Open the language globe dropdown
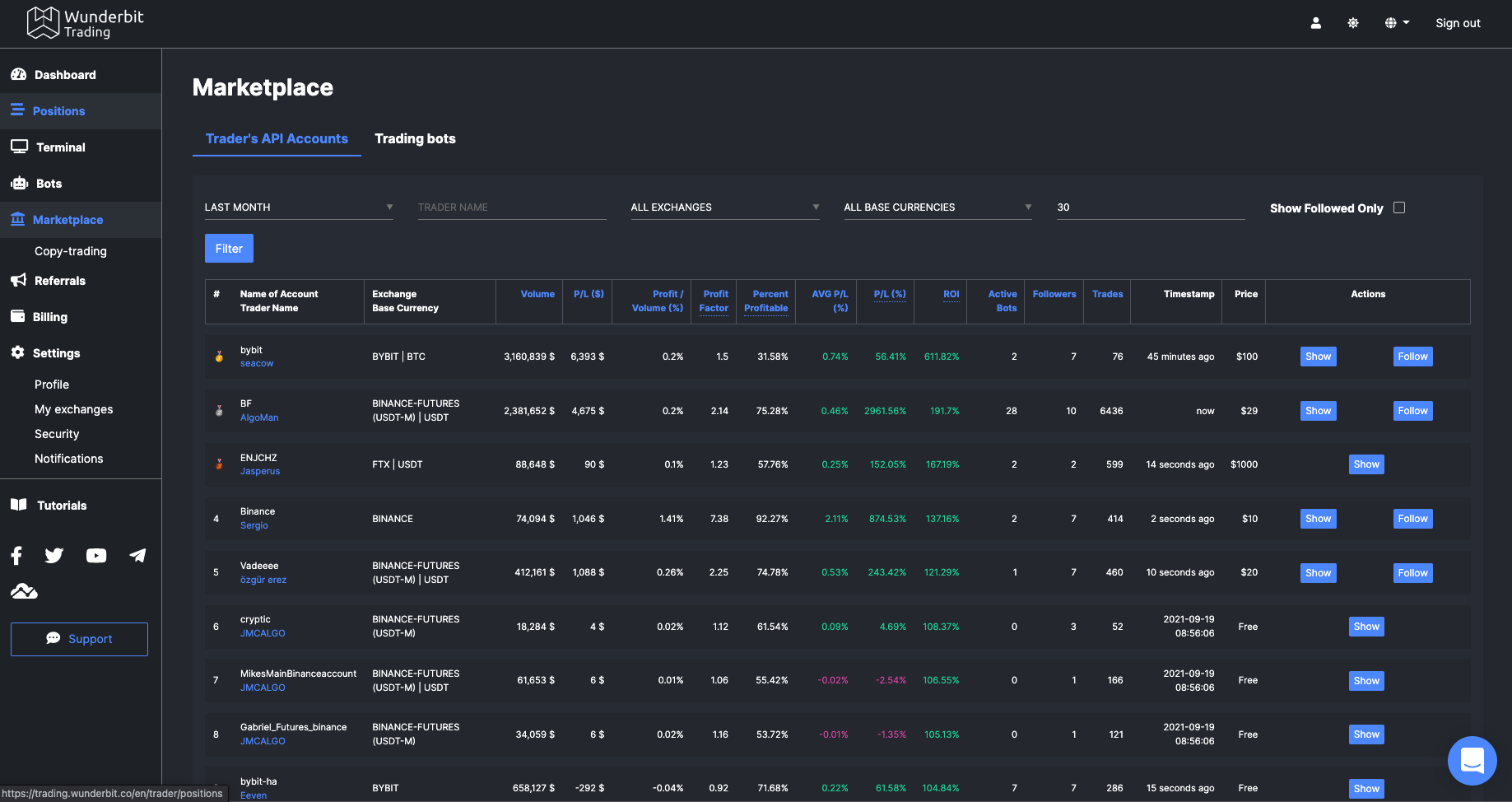Viewport: 1512px width, 802px height. pos(1397,23)
